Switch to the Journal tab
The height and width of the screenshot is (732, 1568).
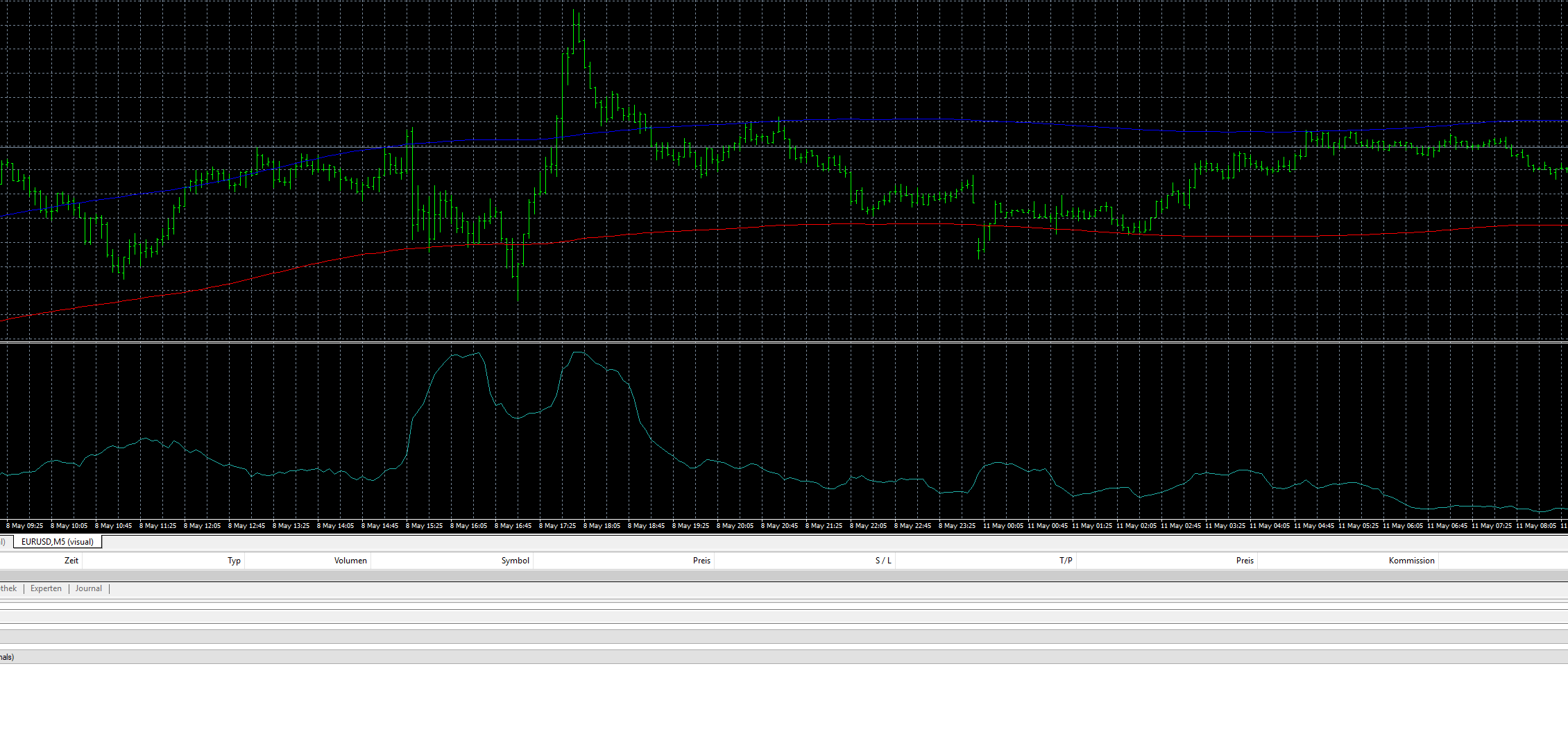point(88,588)
